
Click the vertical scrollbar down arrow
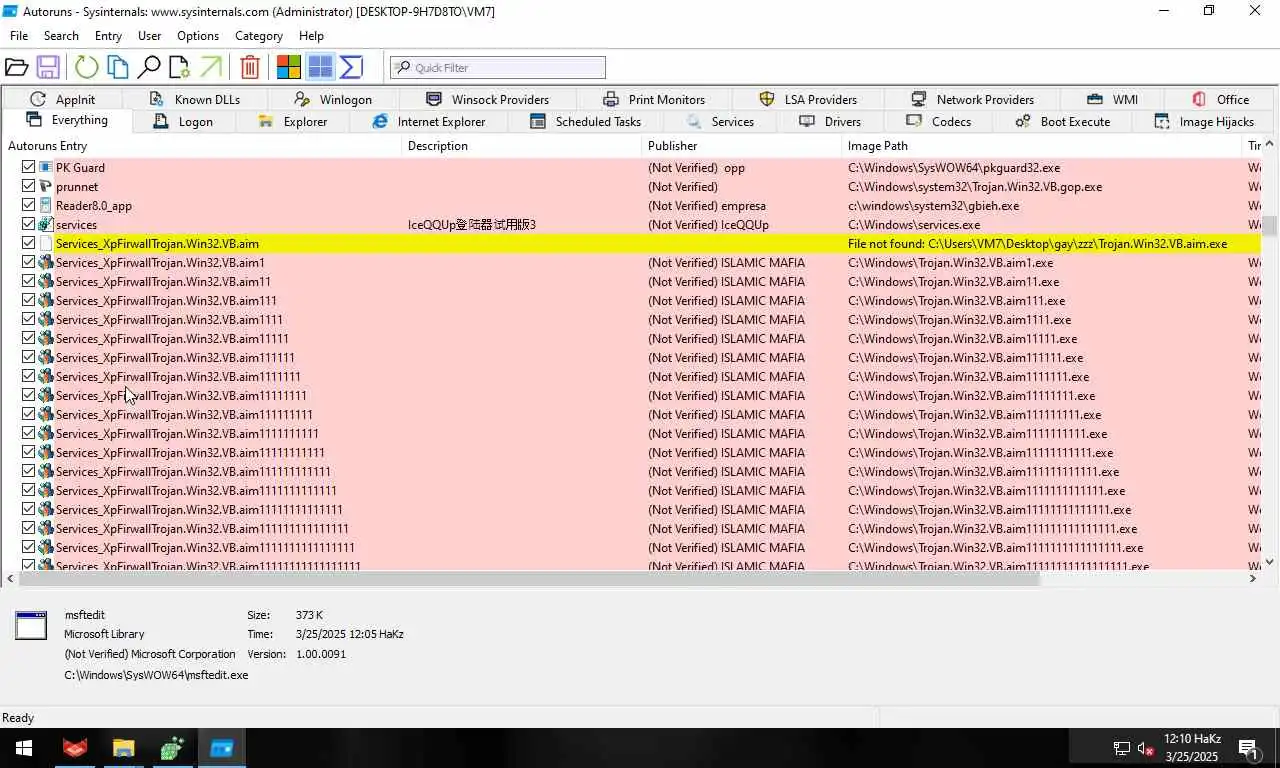[1270, 562]
